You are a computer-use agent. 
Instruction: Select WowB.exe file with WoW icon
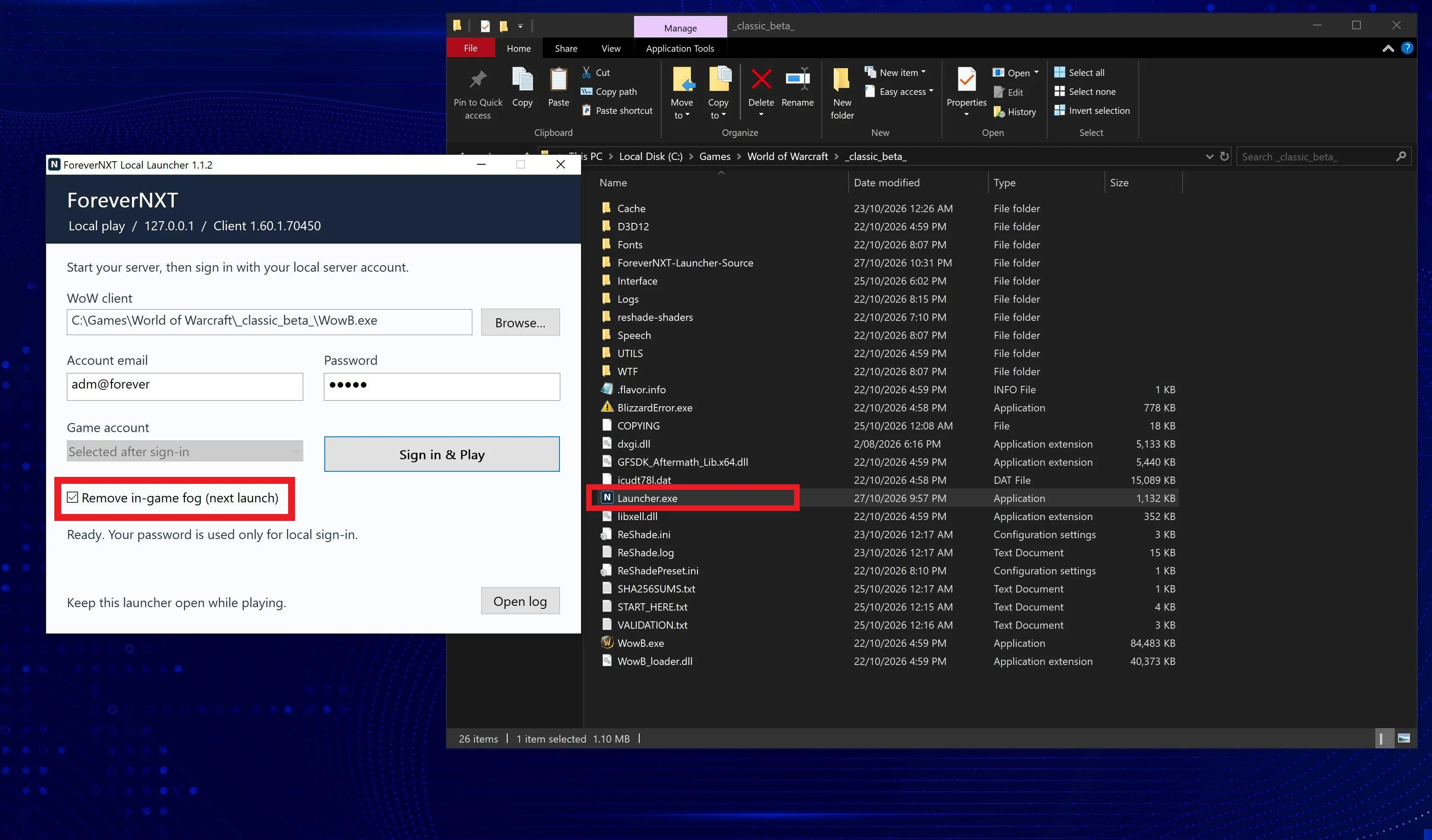pos(640,643)
